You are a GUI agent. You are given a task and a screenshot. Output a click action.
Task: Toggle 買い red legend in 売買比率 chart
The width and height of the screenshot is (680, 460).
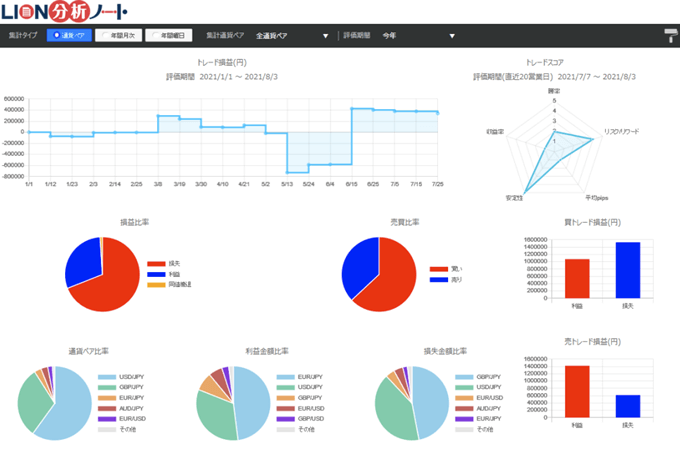click(x=446, y=269)
